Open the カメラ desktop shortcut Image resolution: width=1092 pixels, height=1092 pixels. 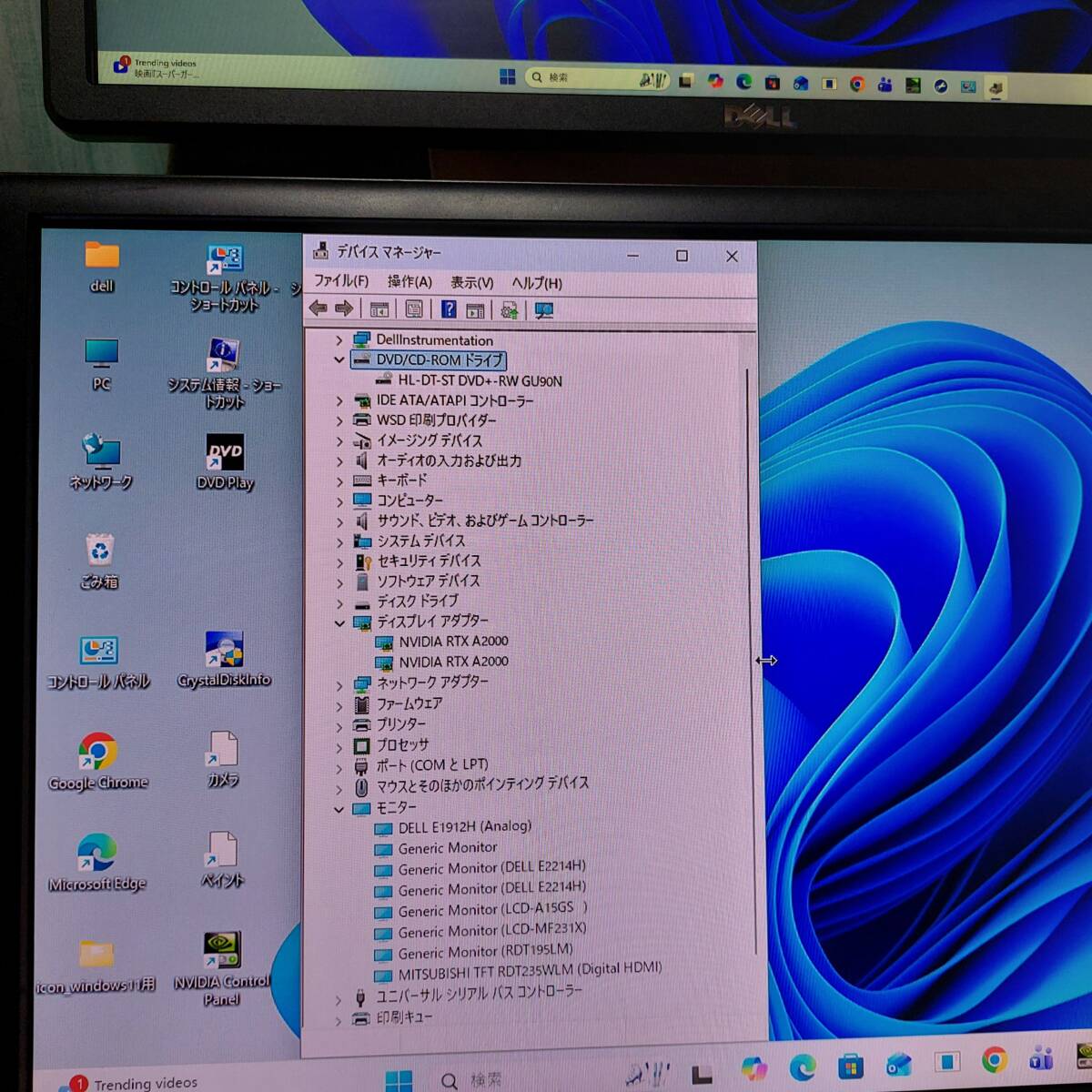[x=222, y=759]
